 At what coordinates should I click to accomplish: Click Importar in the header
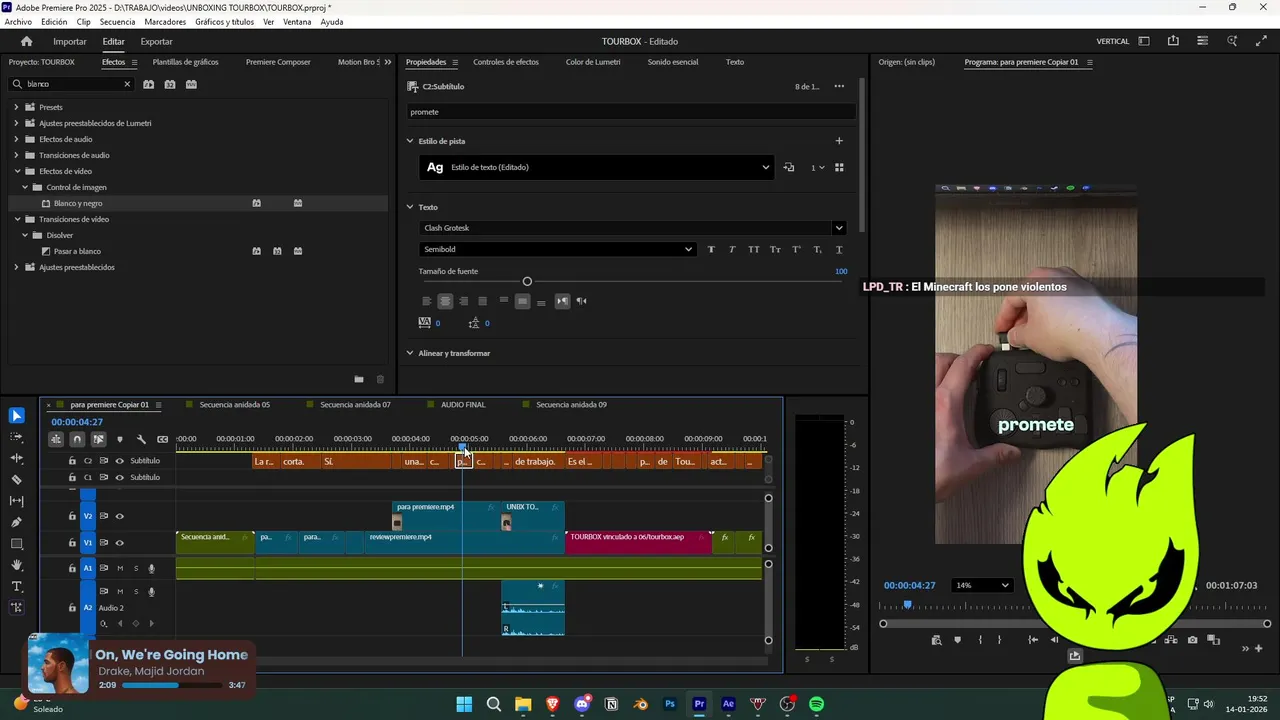(x=70, y=41)
